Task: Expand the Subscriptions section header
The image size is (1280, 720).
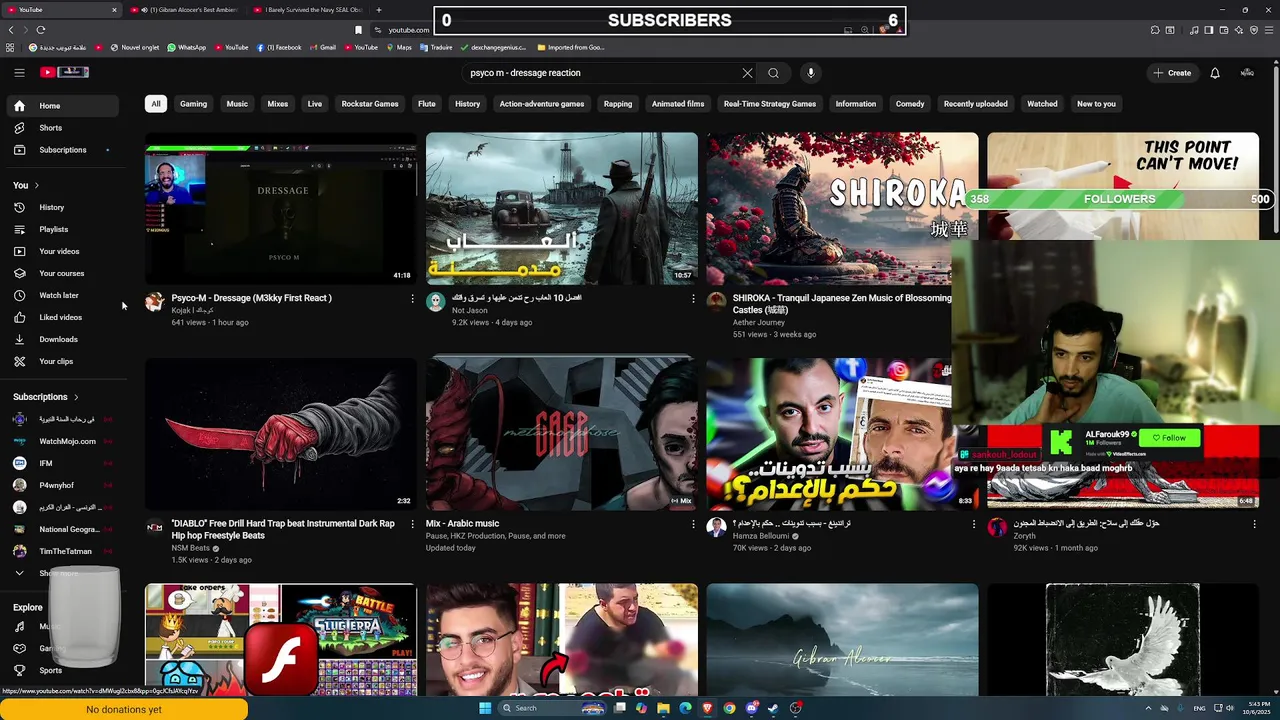Action: point(46,397)
